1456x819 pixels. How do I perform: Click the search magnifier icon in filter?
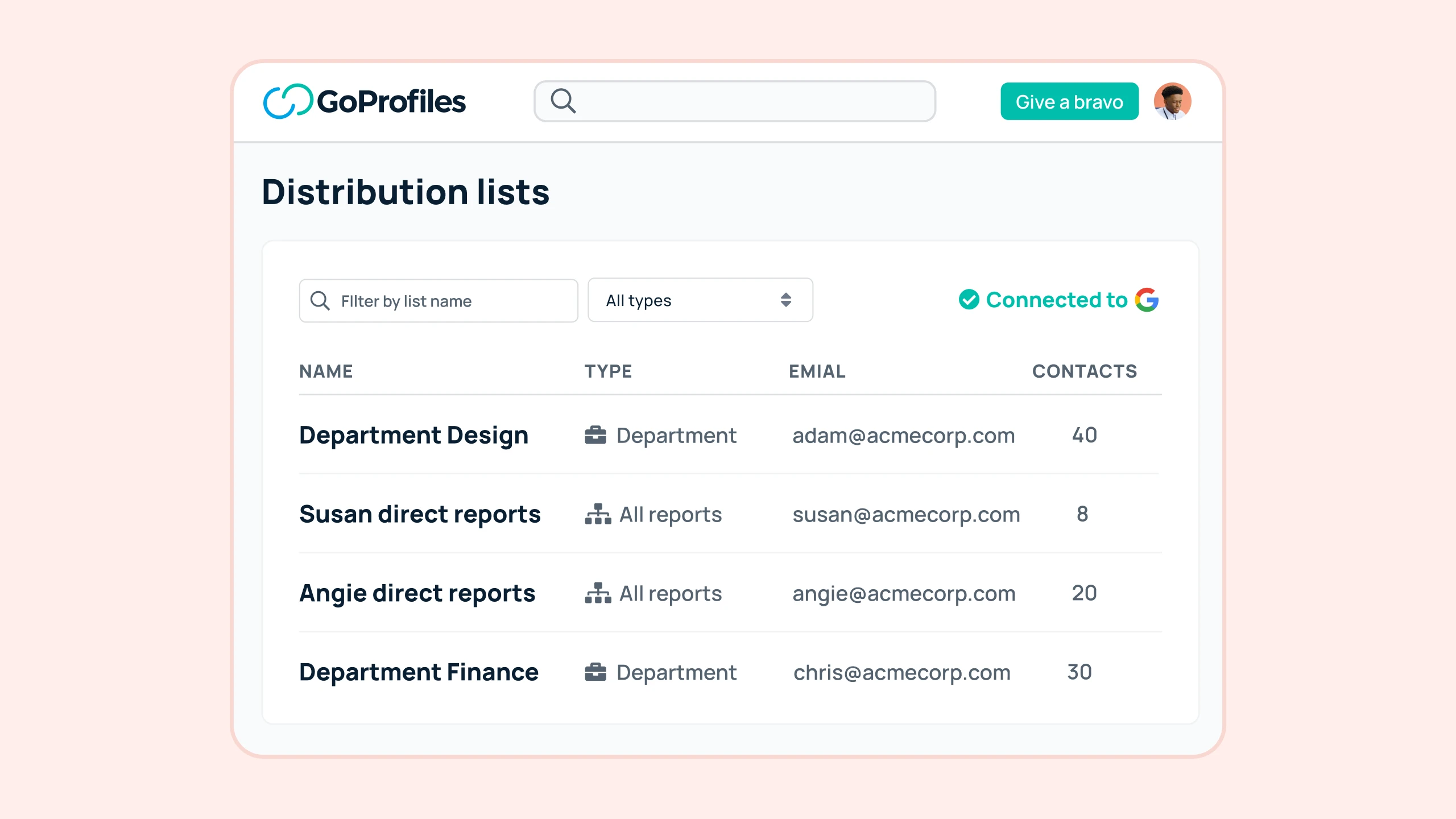click(x=321, y=300)
